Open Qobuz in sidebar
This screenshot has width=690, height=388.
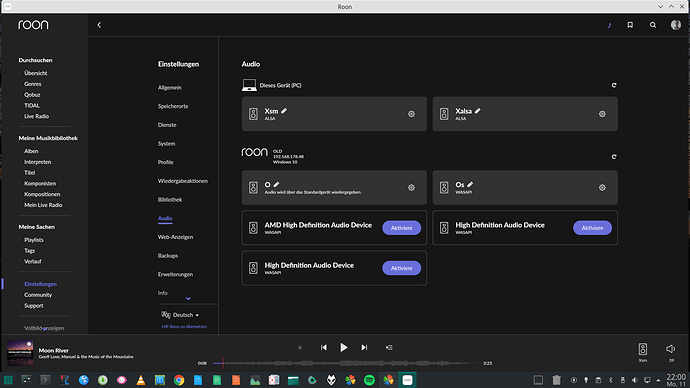coord(32,95)
